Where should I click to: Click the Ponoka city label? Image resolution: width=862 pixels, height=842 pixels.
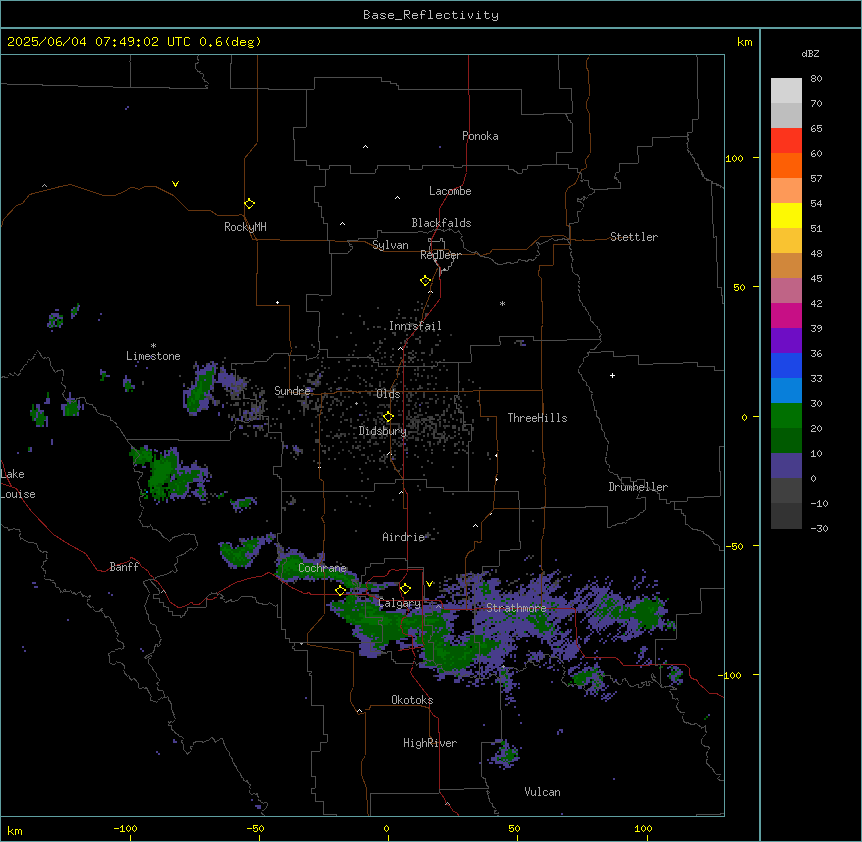(x=480, y=136)
